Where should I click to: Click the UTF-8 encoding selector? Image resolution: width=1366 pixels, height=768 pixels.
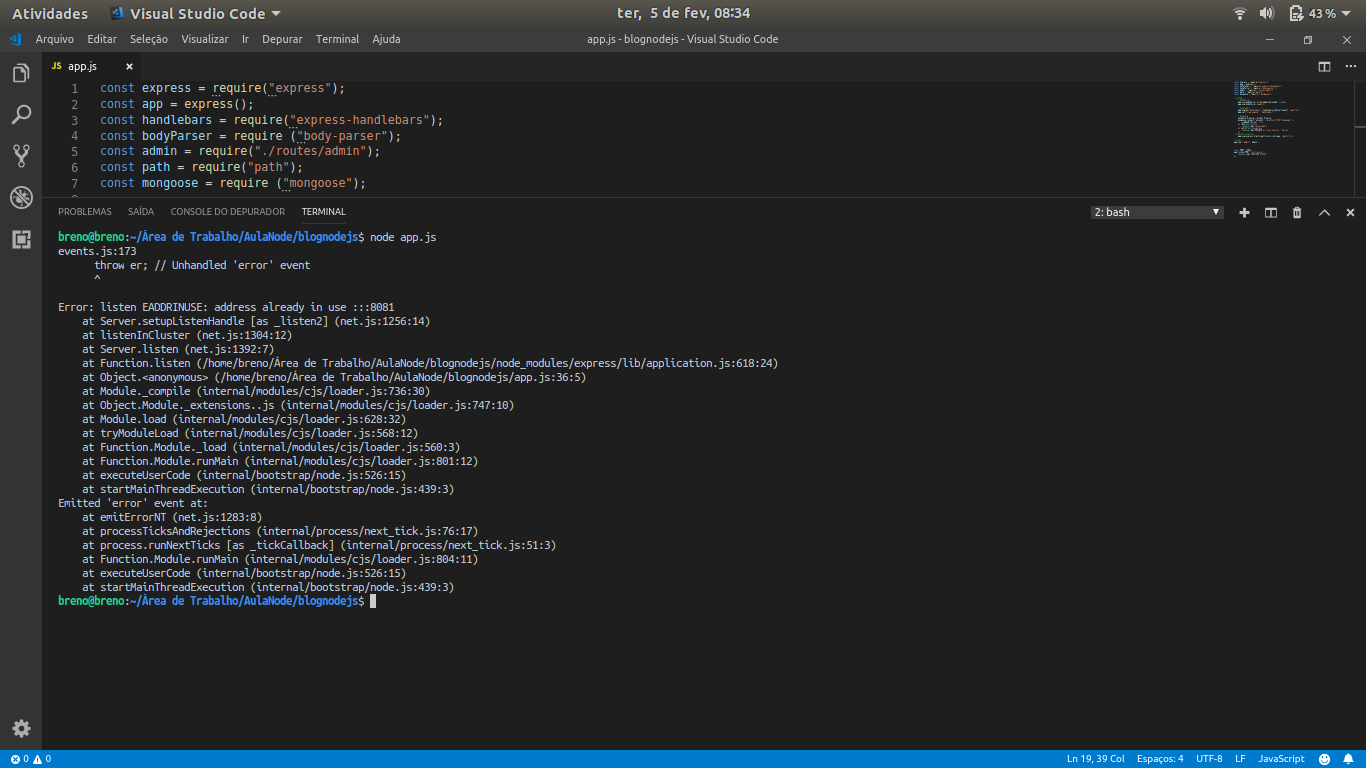(1209, 759)
